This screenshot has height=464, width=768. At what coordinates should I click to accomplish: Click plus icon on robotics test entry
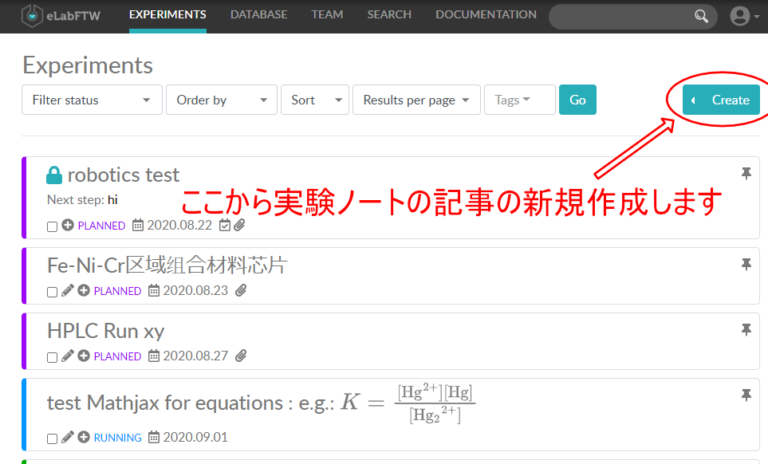(x=67, y=225)
